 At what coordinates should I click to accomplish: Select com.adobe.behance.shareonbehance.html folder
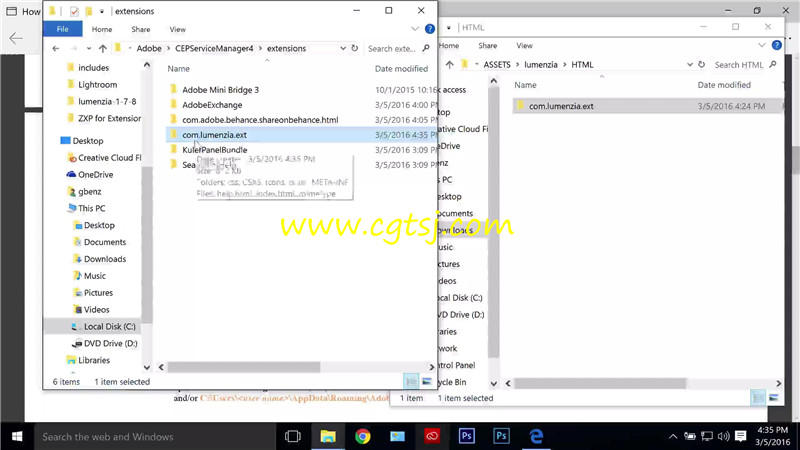(x=260, y=120)
